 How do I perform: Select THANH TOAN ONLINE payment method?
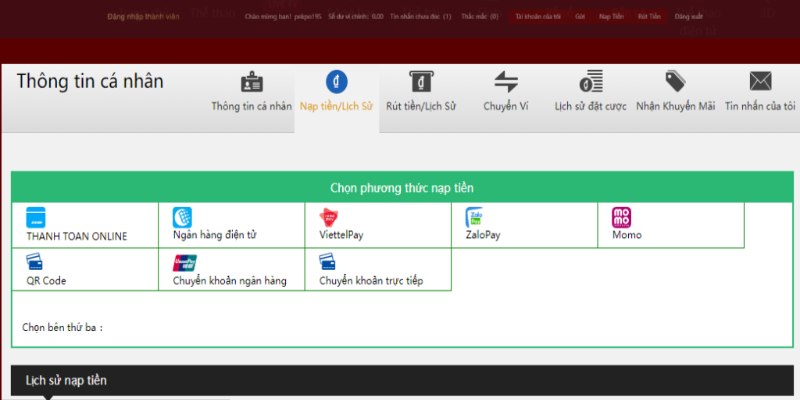77,236
